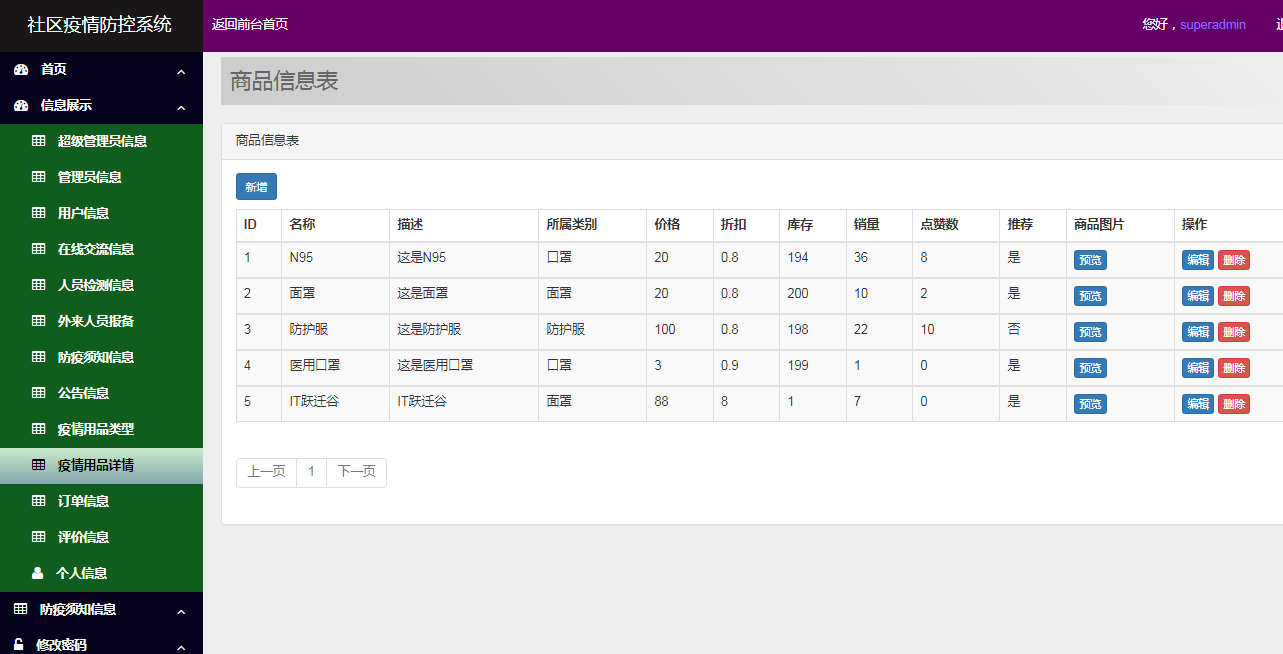Open 在线交流信息 menu entry
The width and height of the screenshot is (1283, 654).
click(x=101, y=249)
